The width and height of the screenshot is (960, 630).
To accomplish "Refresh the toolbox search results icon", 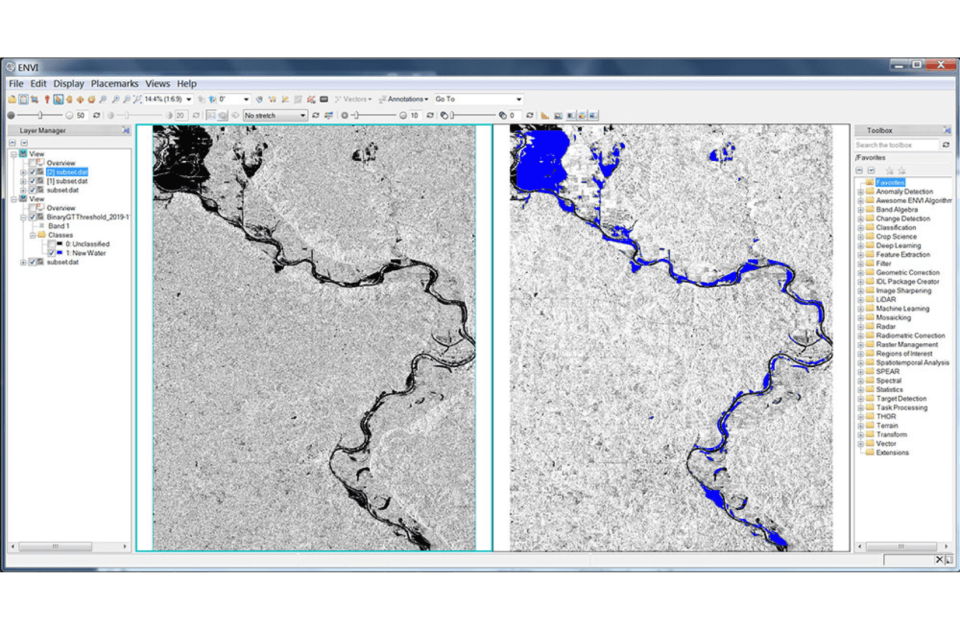I will 947,145.
